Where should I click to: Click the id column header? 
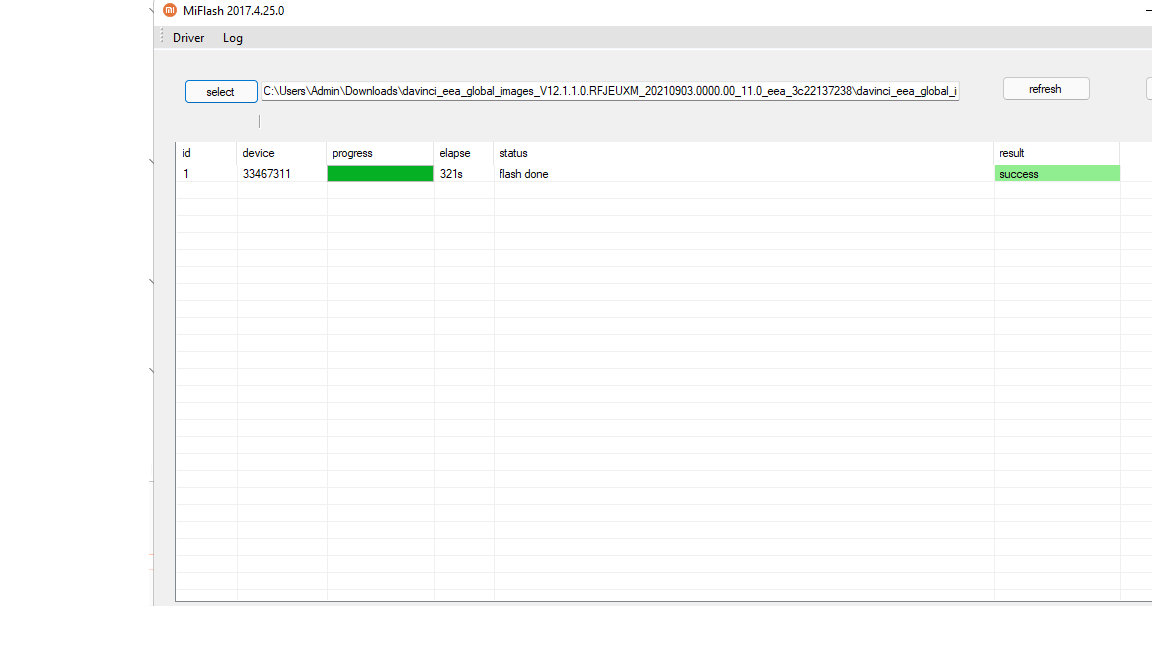click(x=206, y=153)
